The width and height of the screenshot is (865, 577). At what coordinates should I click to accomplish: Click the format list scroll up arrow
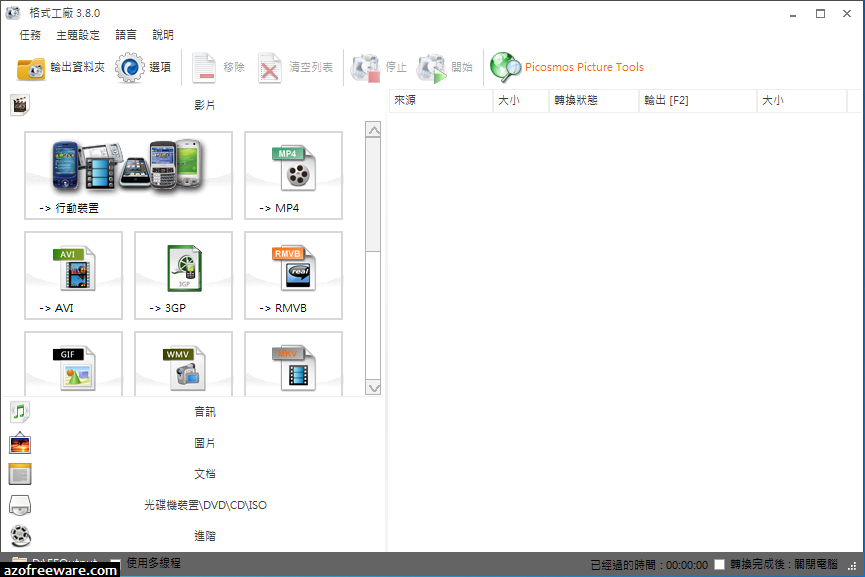[373, 130]
